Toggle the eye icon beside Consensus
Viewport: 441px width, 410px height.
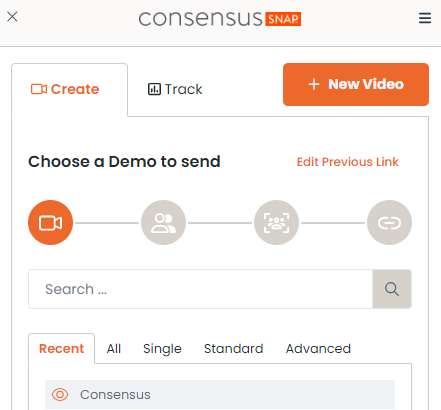[60, 395]
